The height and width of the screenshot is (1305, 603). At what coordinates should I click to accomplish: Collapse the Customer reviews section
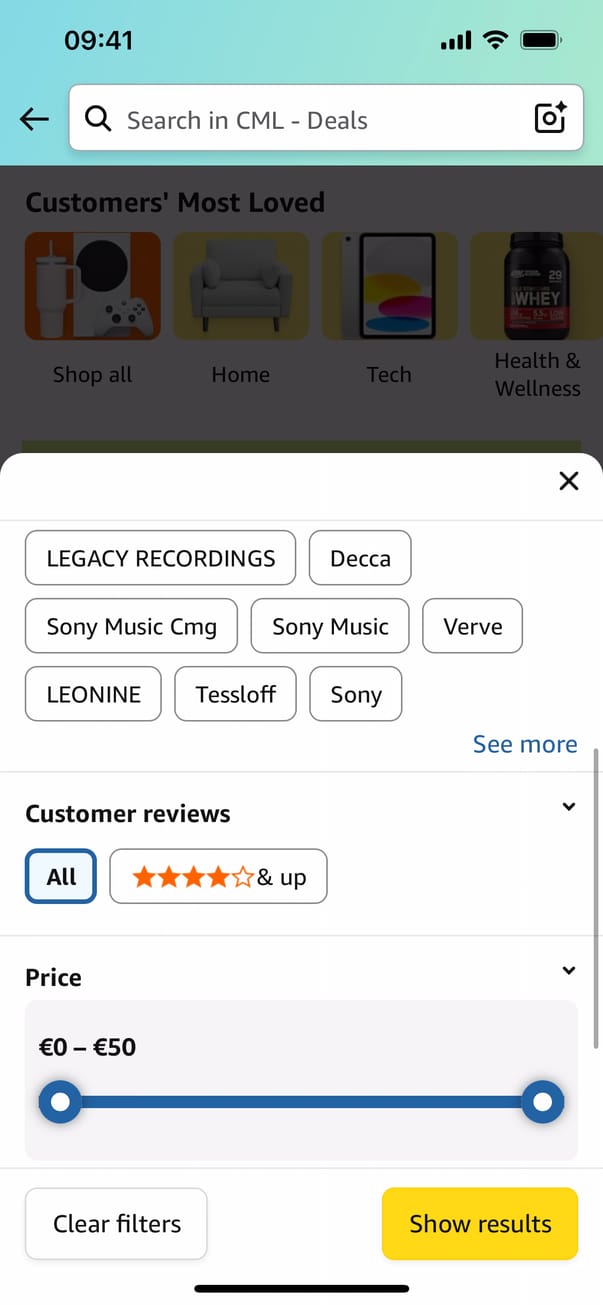click(569, 807)
